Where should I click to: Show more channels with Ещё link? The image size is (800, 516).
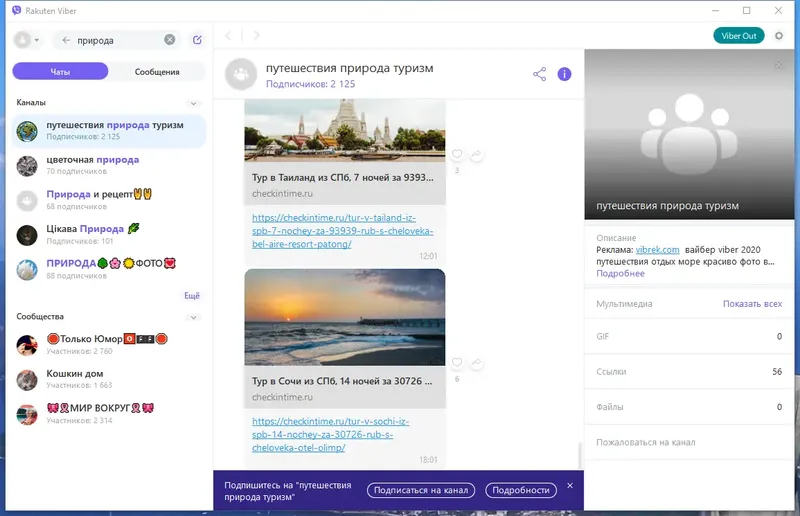(192, 296)
